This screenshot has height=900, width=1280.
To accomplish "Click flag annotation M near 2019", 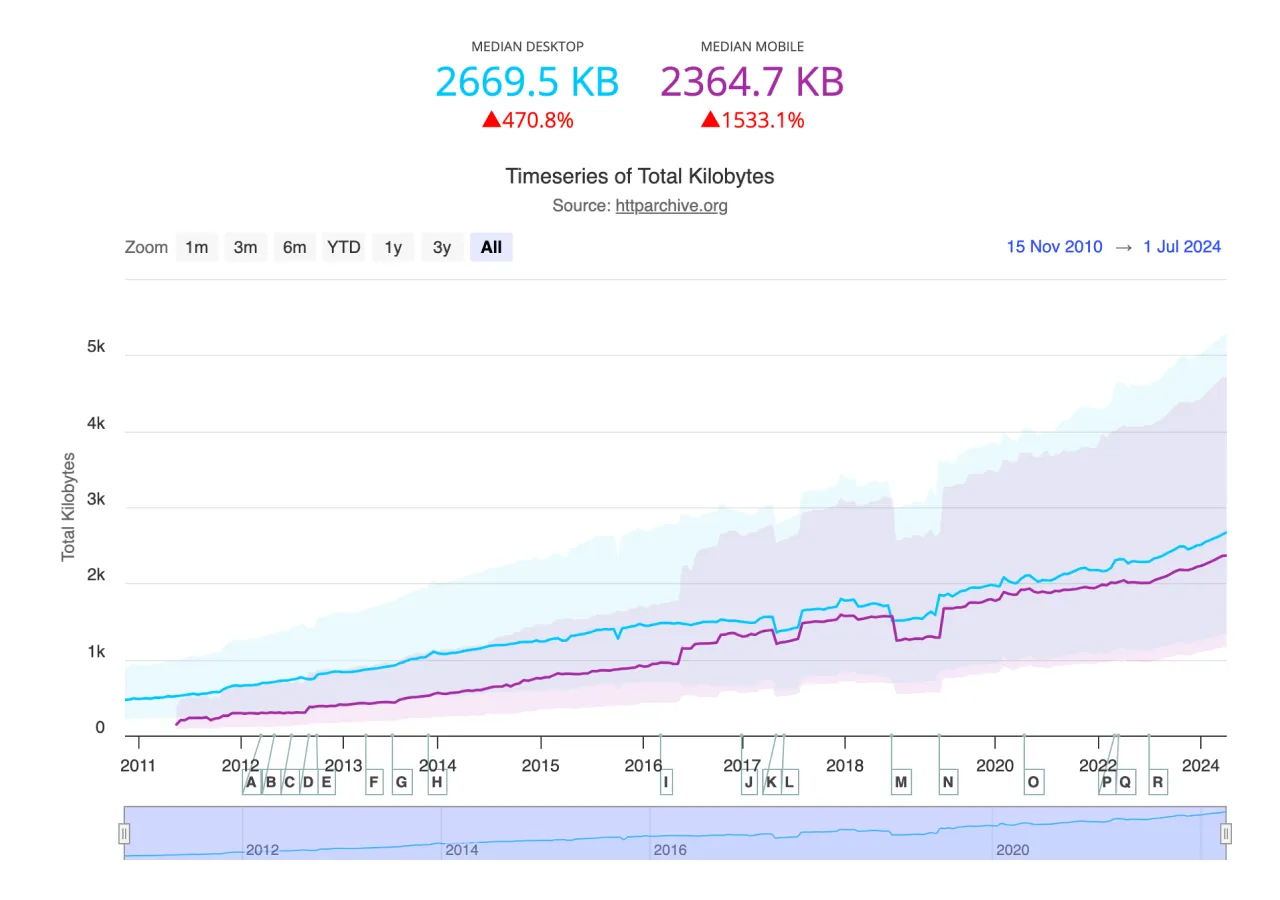I will [900, 782].
